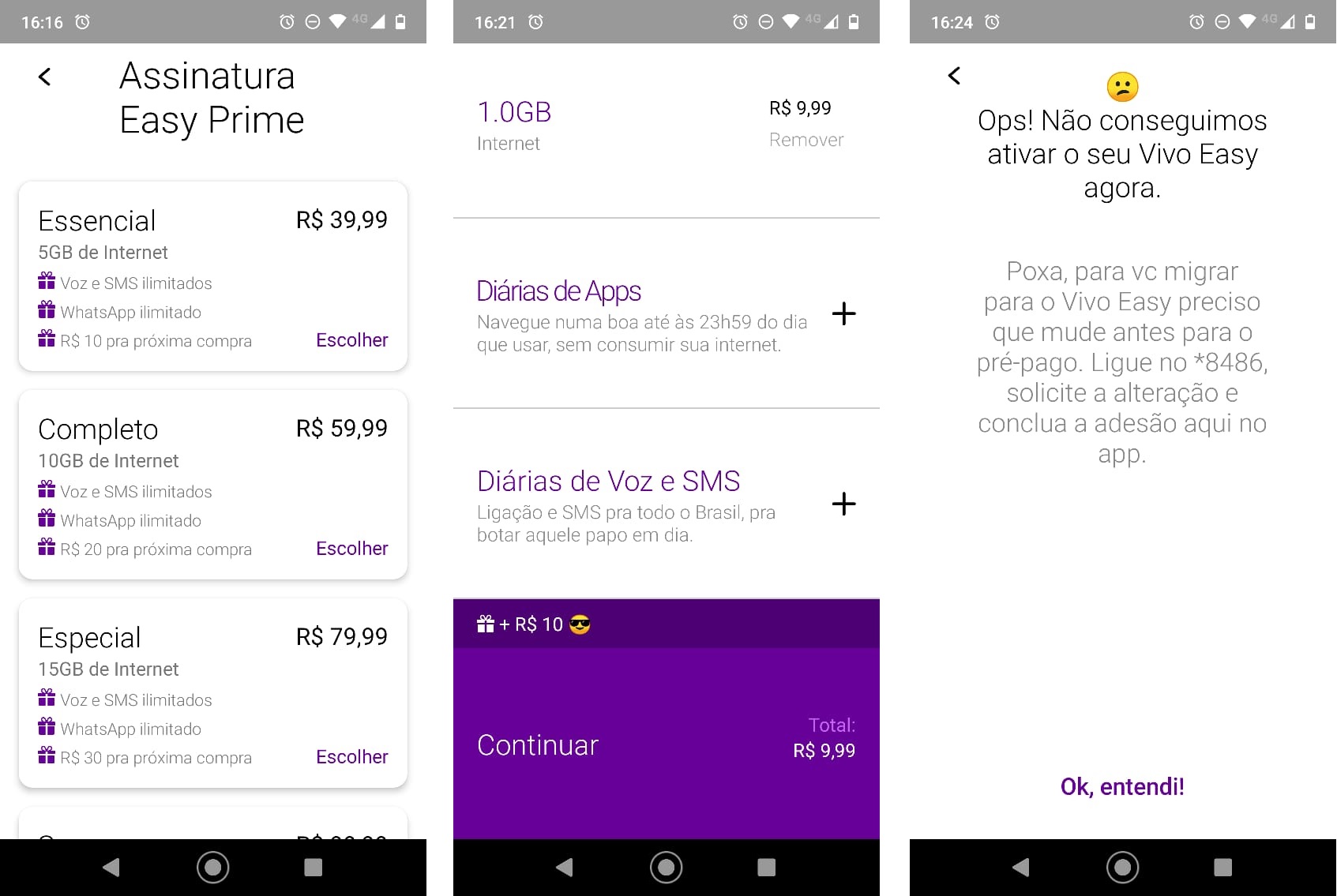Tap back arrow on the error screen
This screenshot has width=1337, height=896.
click(x=954, y=76)
